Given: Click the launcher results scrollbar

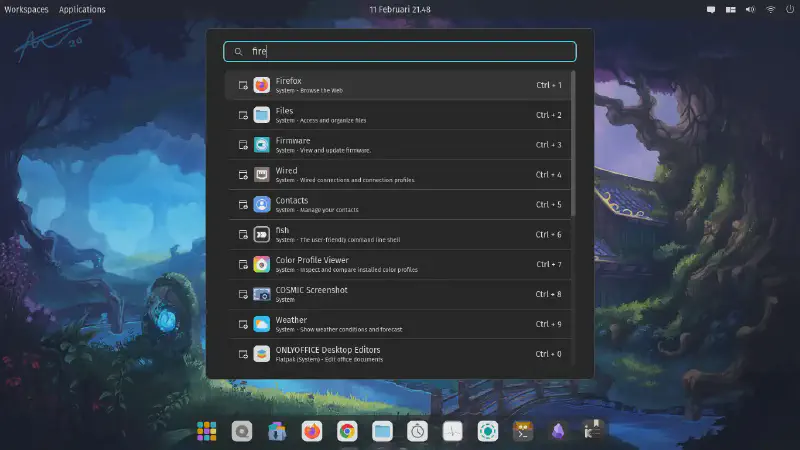Looking at the screenshot, I should point(573,142).
